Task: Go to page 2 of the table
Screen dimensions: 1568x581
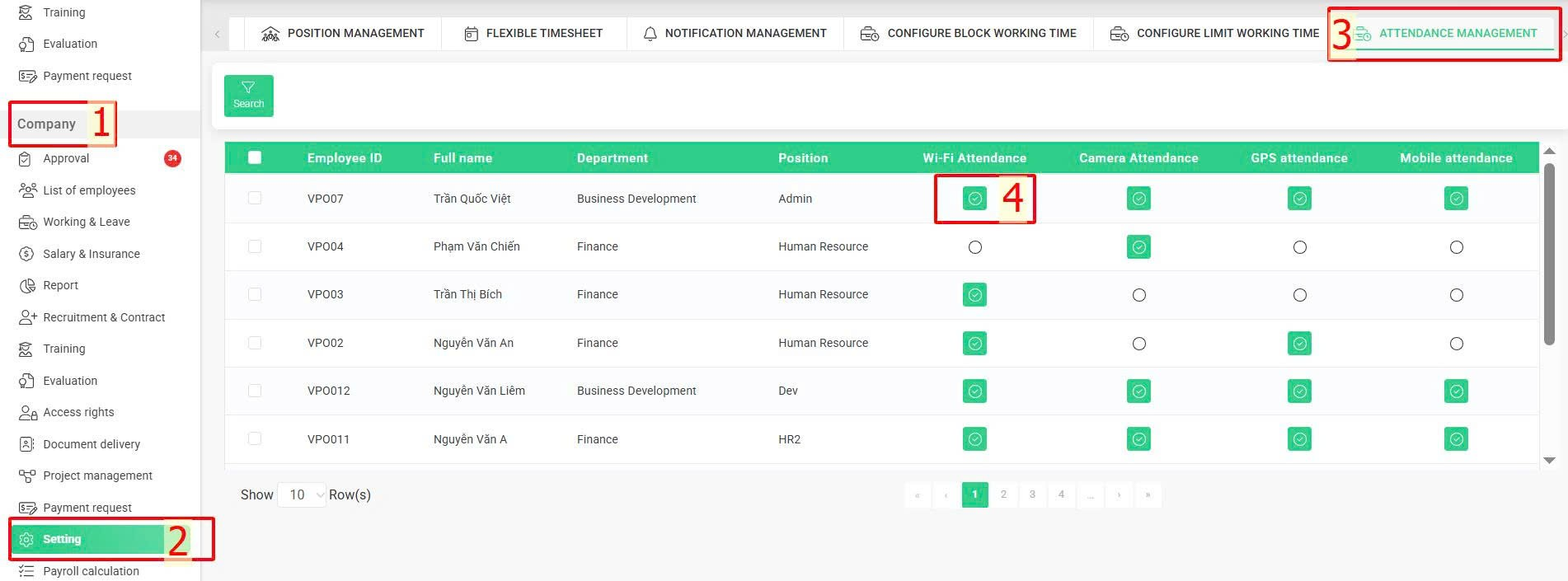Action: 1003,494
